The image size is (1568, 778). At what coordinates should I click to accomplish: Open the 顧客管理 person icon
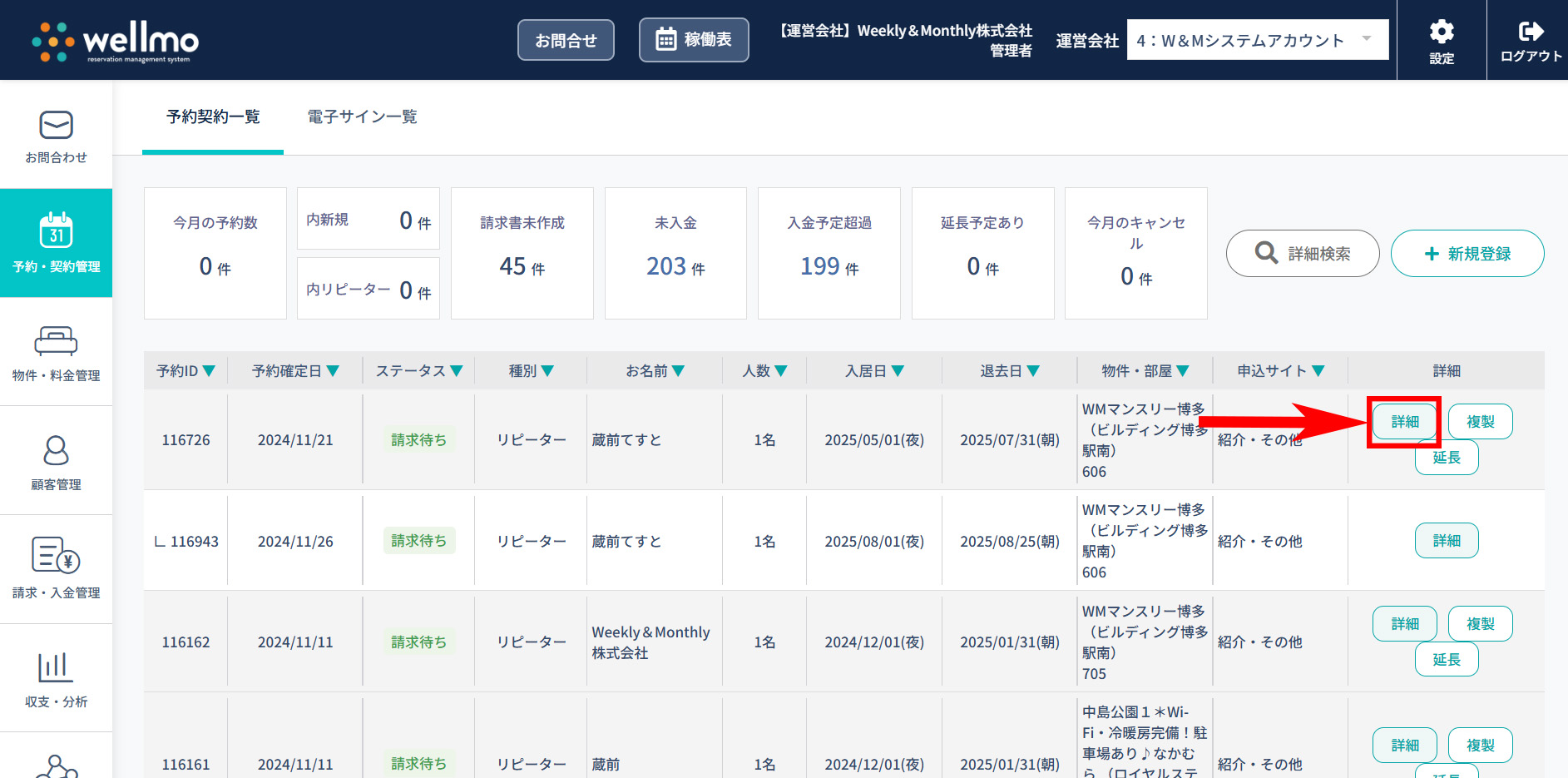click(56, 450)
